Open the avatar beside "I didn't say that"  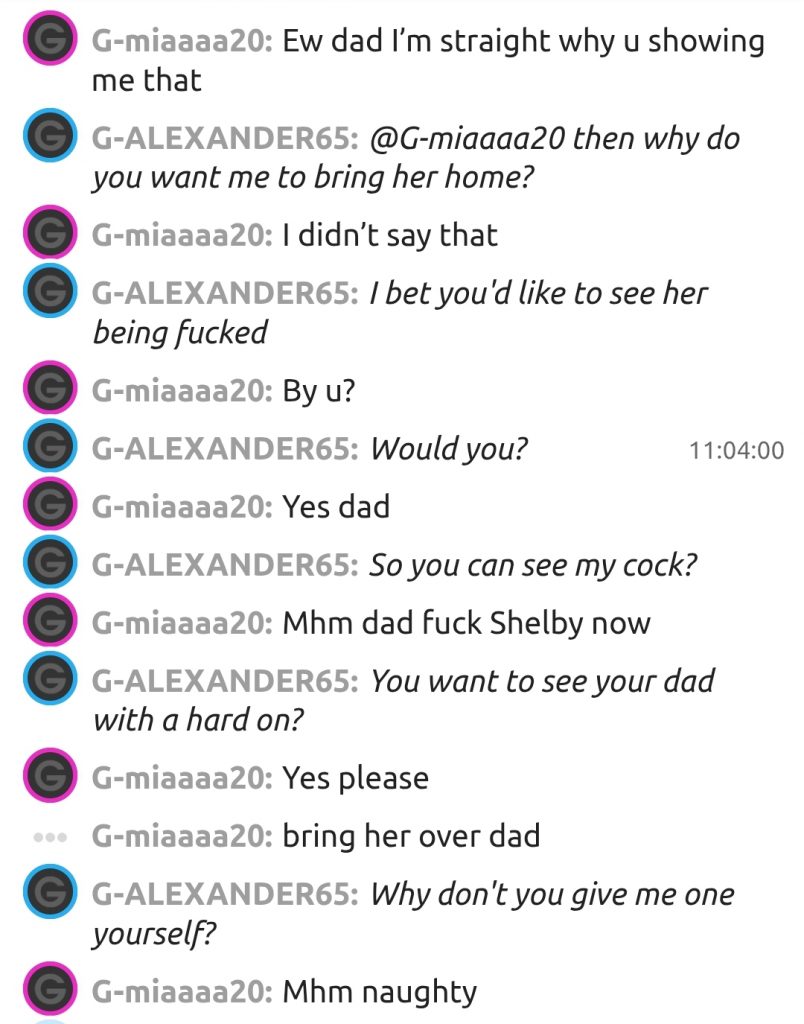tap(48, 234)
